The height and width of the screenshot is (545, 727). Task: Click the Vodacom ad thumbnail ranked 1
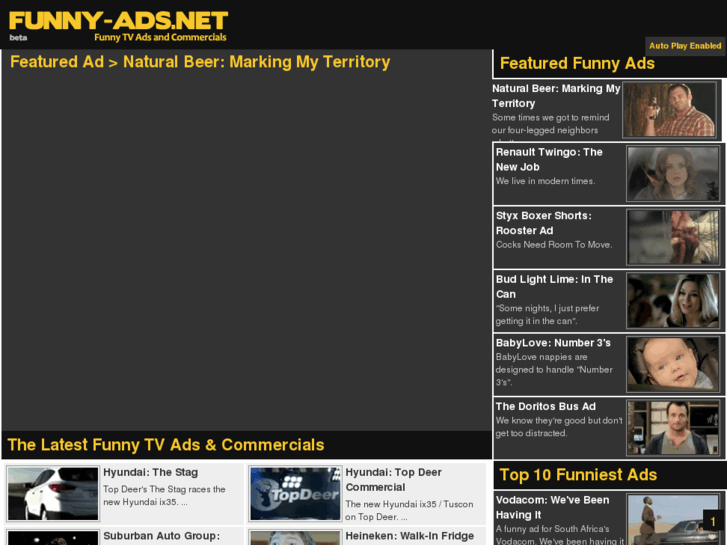673,519
